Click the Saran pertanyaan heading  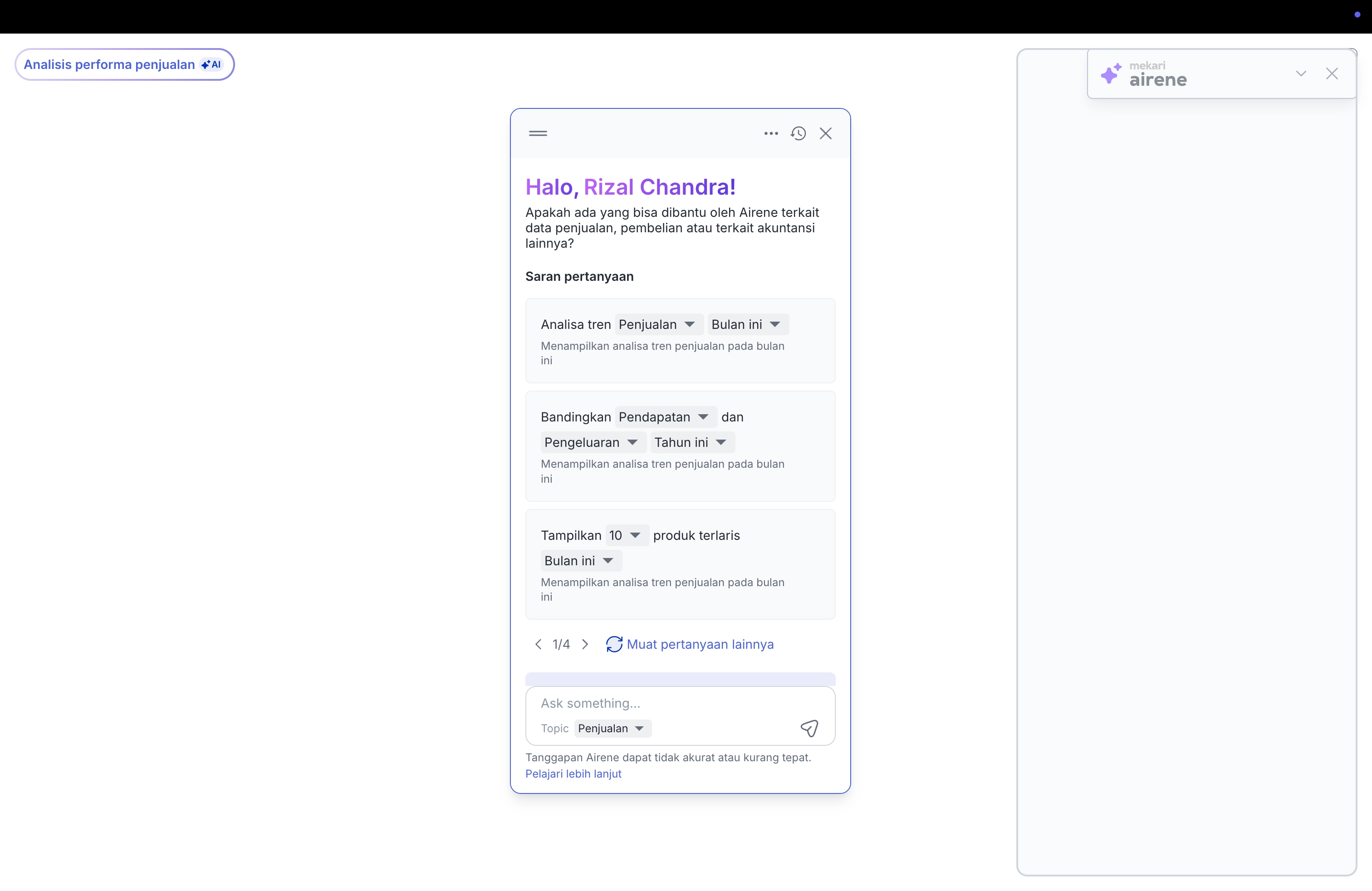(x=579, y=277)
